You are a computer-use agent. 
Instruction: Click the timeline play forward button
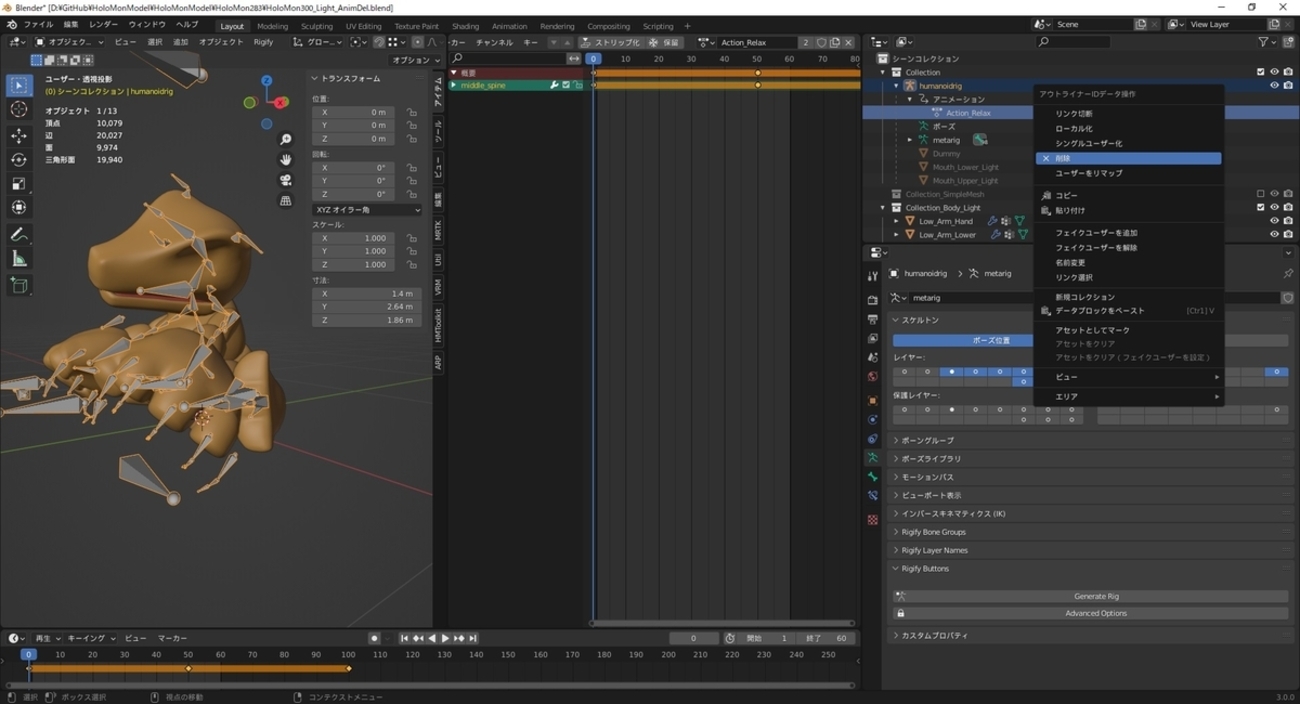[x=445, y=638]
